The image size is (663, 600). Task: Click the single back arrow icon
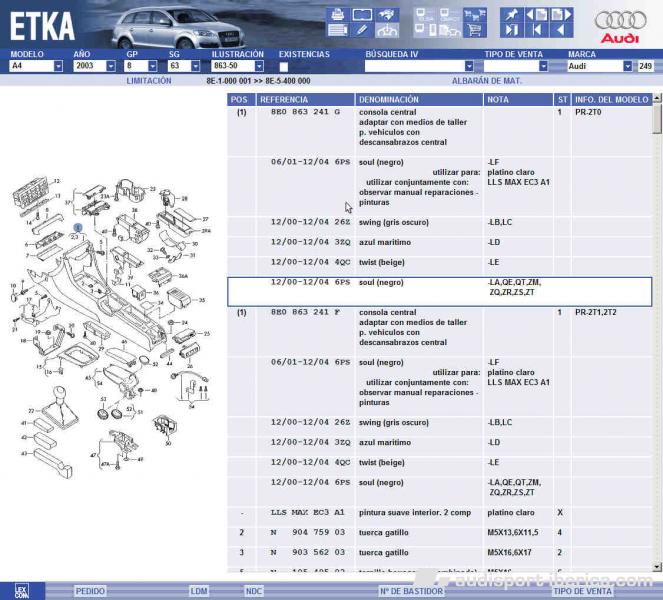[x=562, y=30]
